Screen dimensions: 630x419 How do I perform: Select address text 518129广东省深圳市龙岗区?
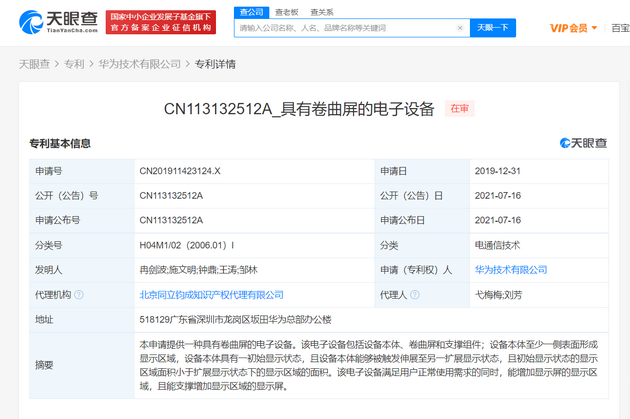235,320
